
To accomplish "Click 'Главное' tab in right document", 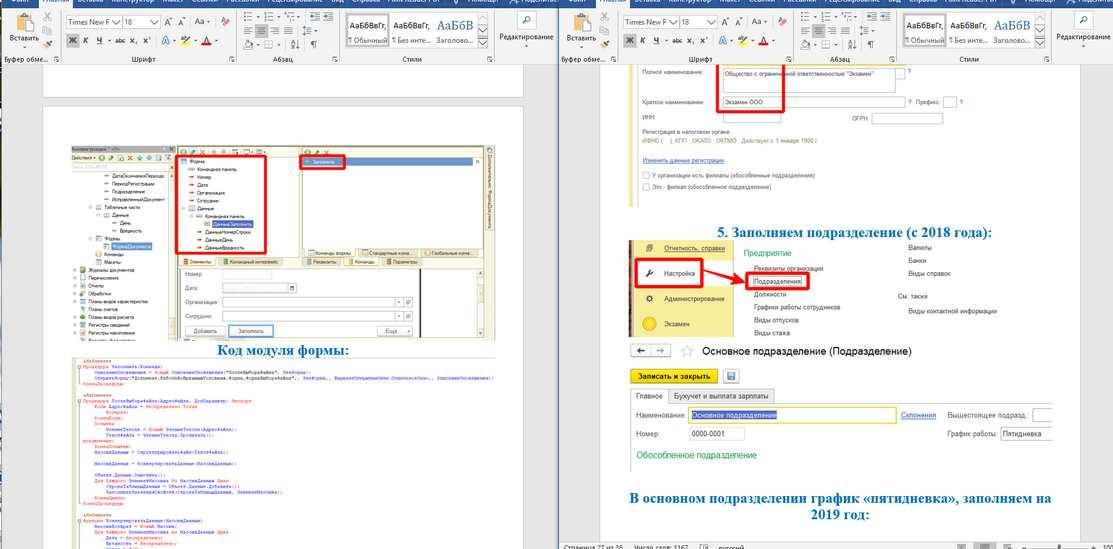I will [649, 397].
